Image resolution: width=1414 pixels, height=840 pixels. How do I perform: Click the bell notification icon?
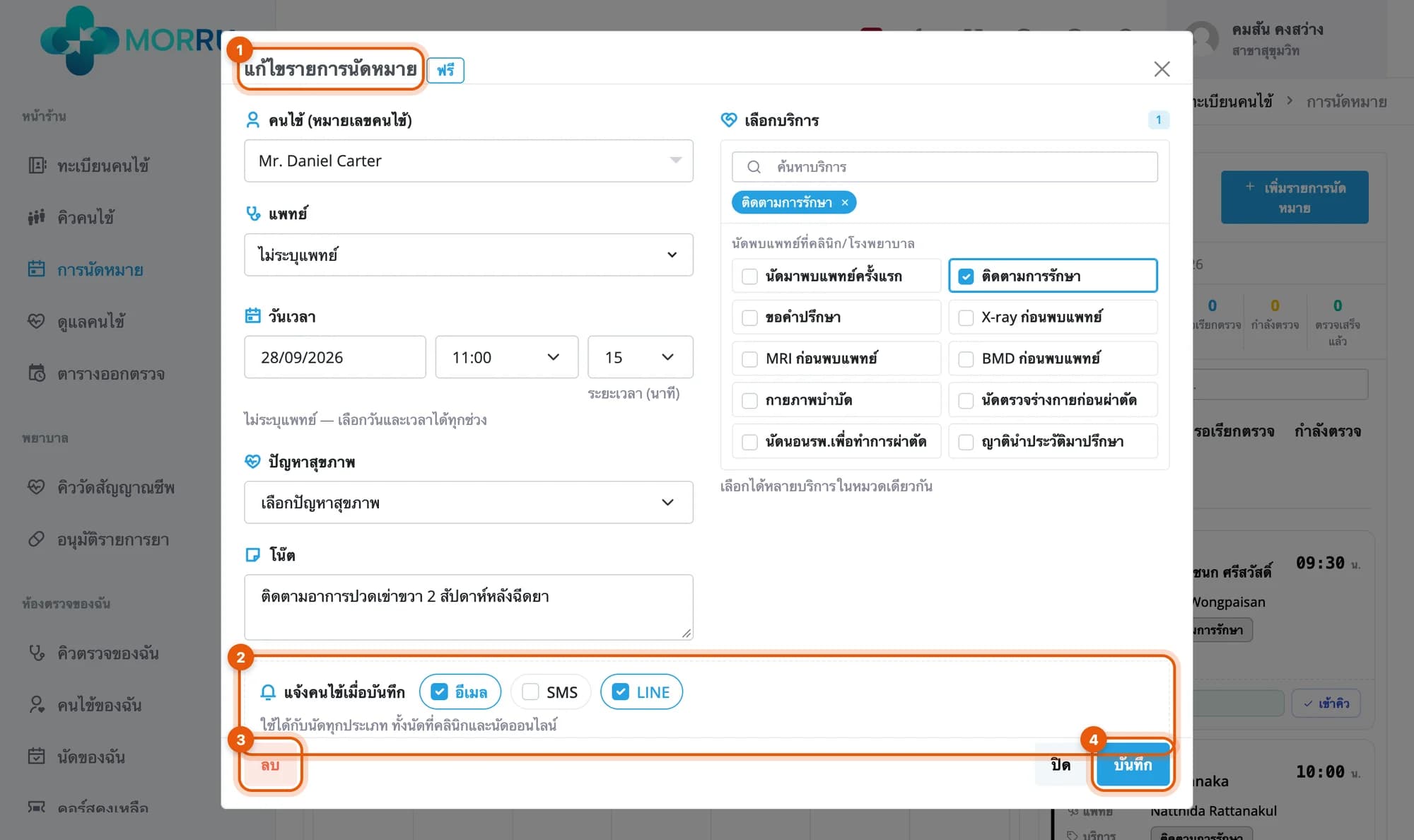(x=268, y=692)
